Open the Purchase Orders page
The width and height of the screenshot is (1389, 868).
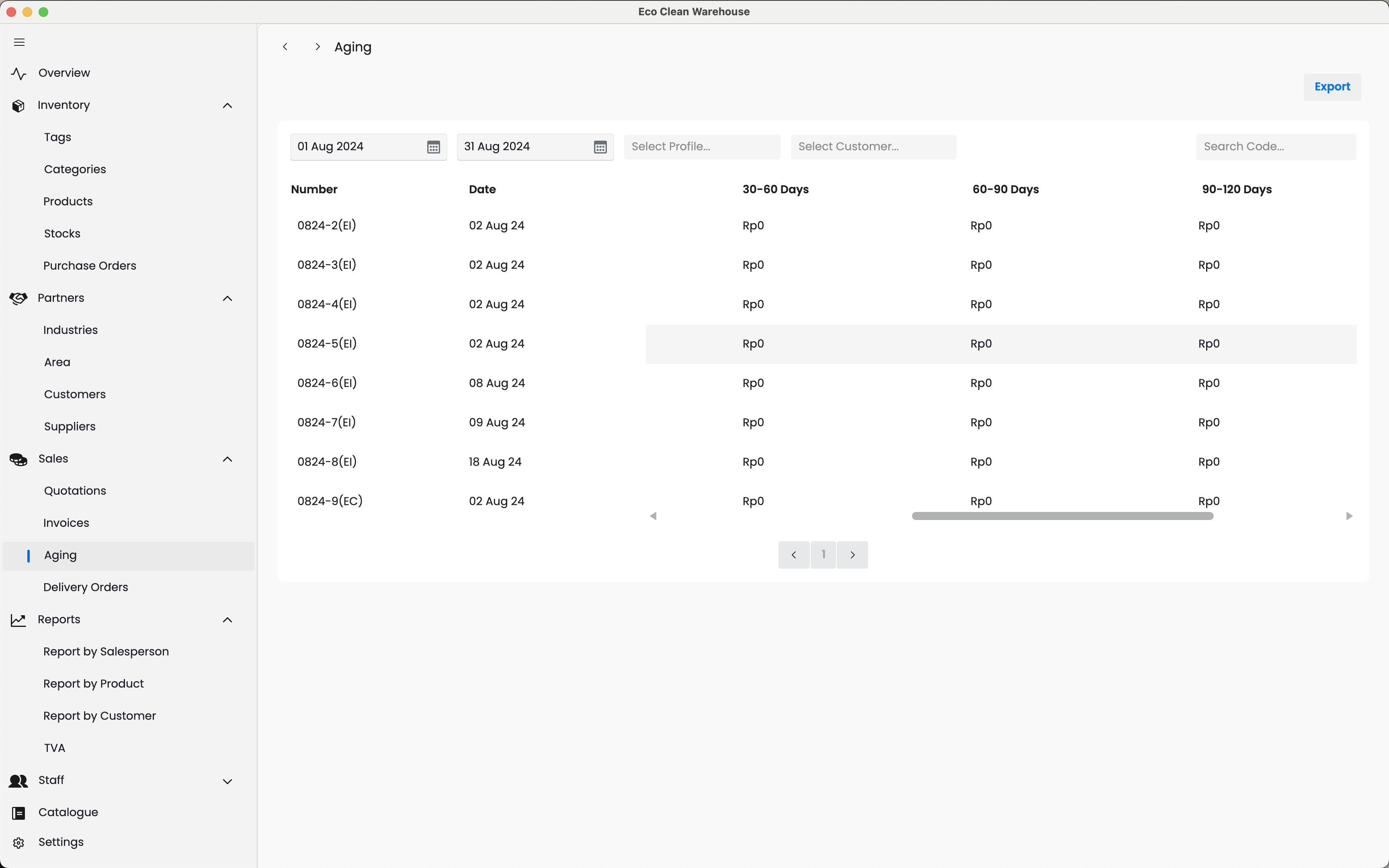[90, 266]
